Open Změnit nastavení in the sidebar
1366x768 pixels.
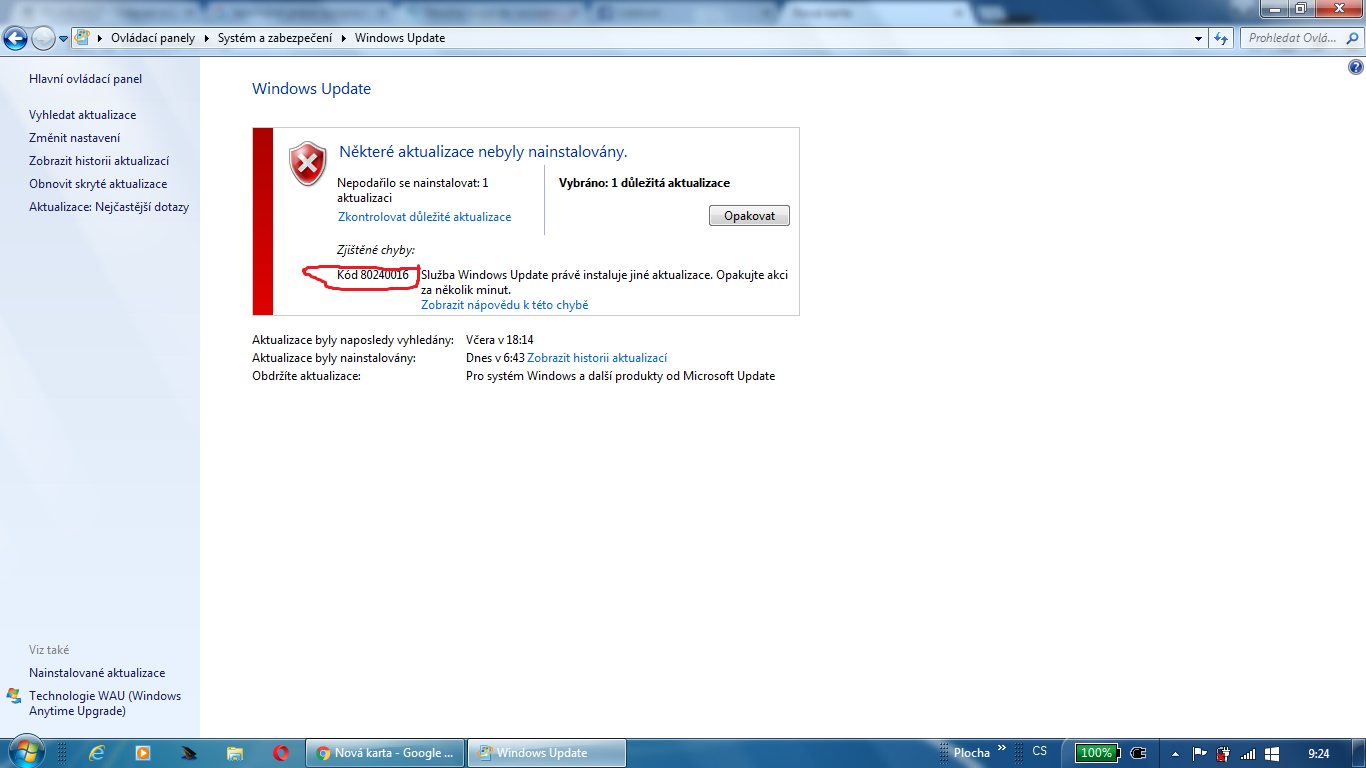75,138
